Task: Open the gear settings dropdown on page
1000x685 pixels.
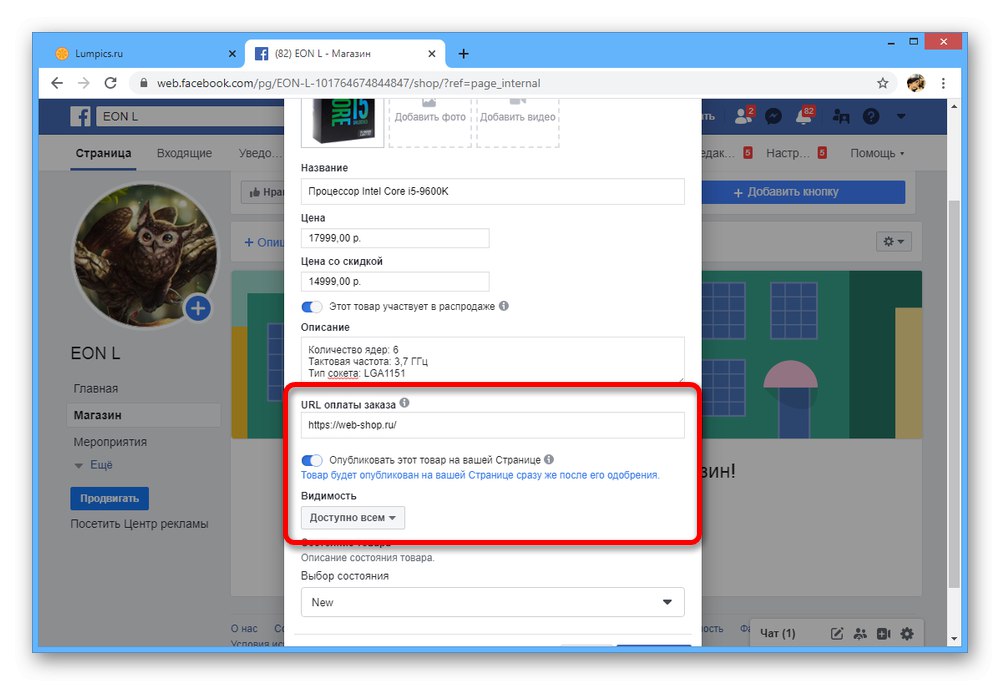Action: point(893,241)
